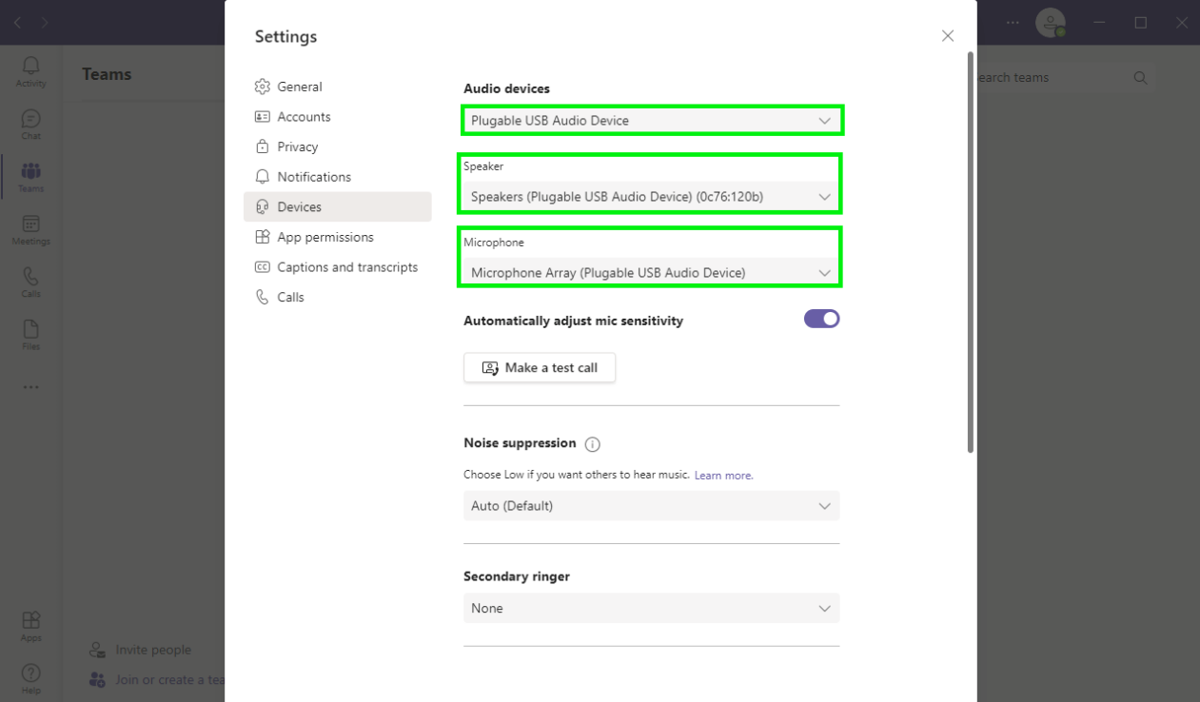Click Make a test call
Image resolution: width=1200 pixels, height=702 pixels.
click(x=539, y=367)
